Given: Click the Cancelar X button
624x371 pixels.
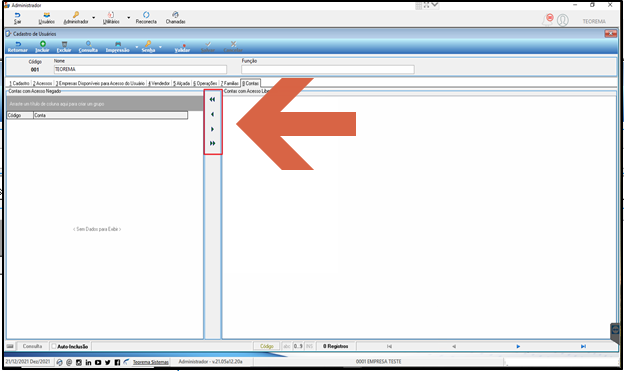Looking at the screenshot, I should [x=233, y=47].
